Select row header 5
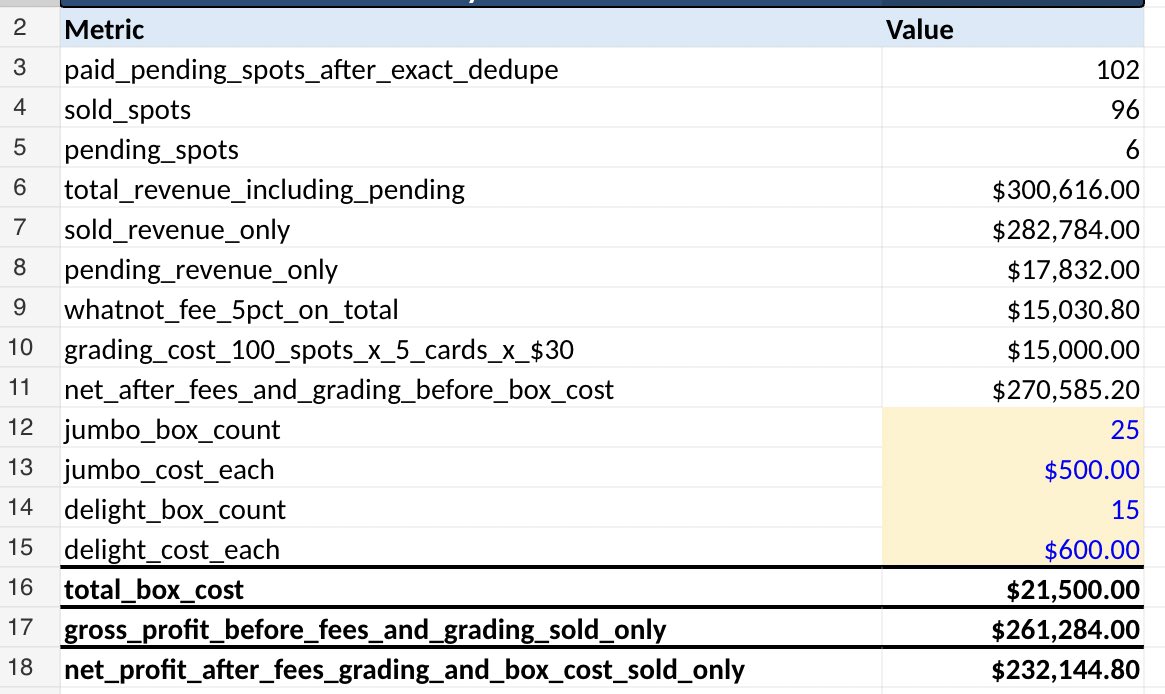 [30, 148]
